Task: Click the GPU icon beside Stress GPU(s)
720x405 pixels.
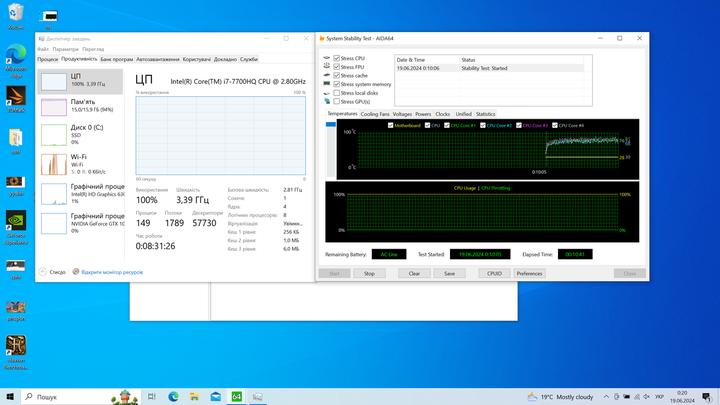Action: (x=326, y=101)
